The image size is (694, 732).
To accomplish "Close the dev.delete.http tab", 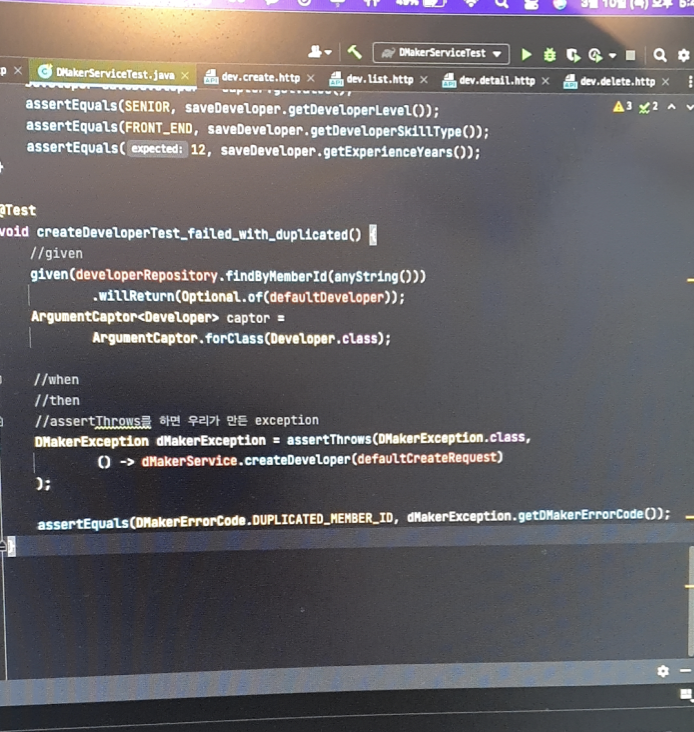I will tap(666, 82).
